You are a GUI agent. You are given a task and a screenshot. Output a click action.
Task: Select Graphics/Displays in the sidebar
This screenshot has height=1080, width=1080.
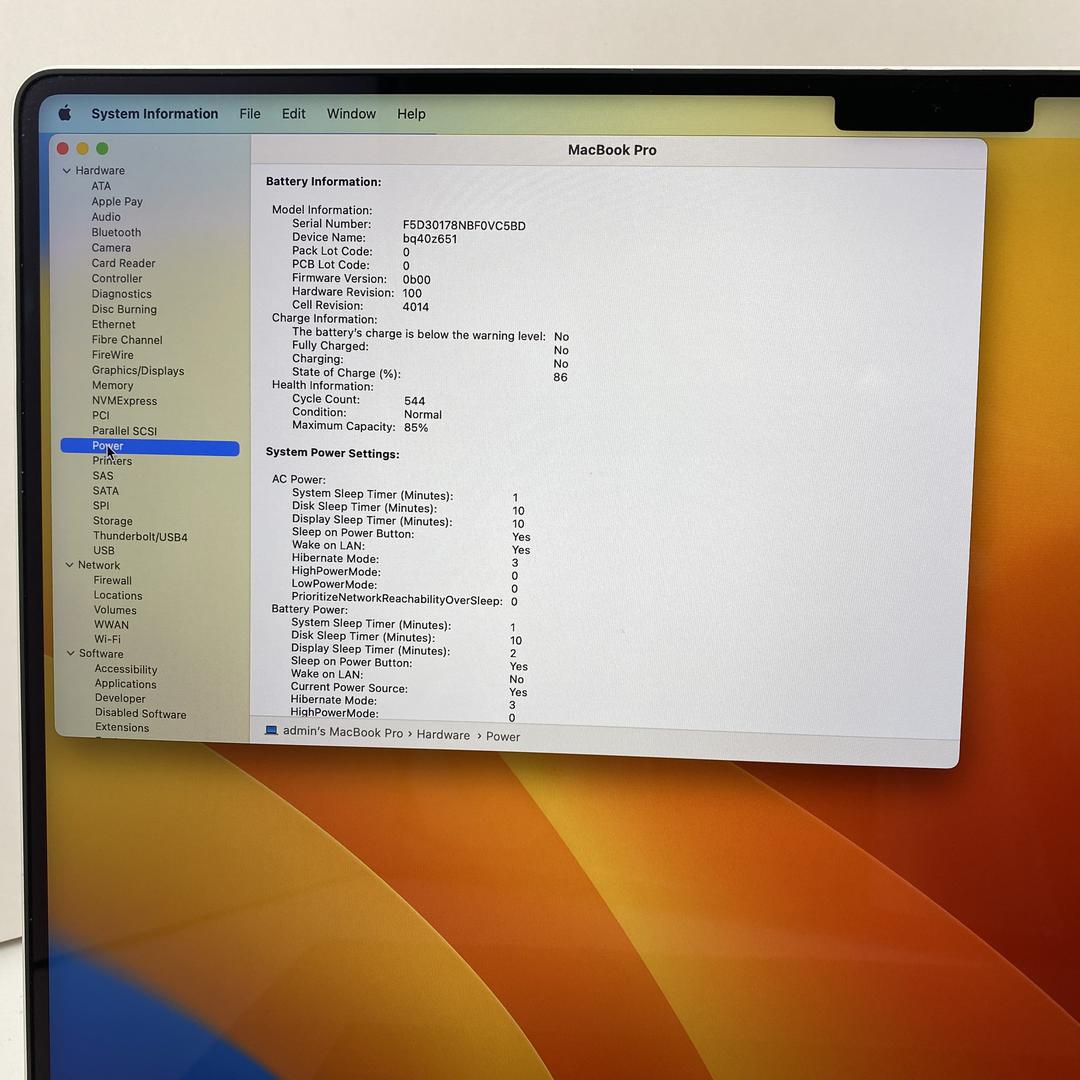click(138, 371)
